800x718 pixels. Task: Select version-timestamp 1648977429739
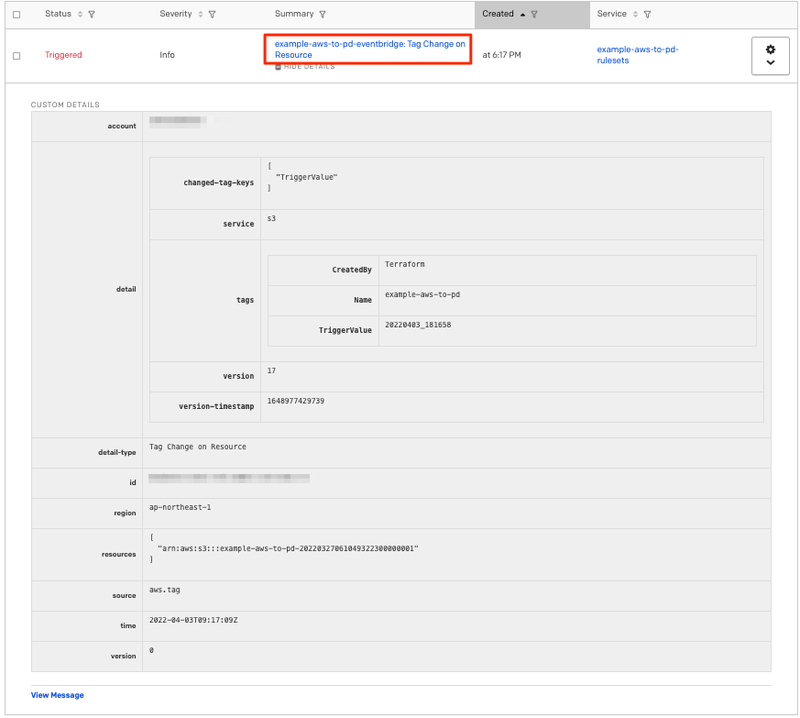coord(296,401)
